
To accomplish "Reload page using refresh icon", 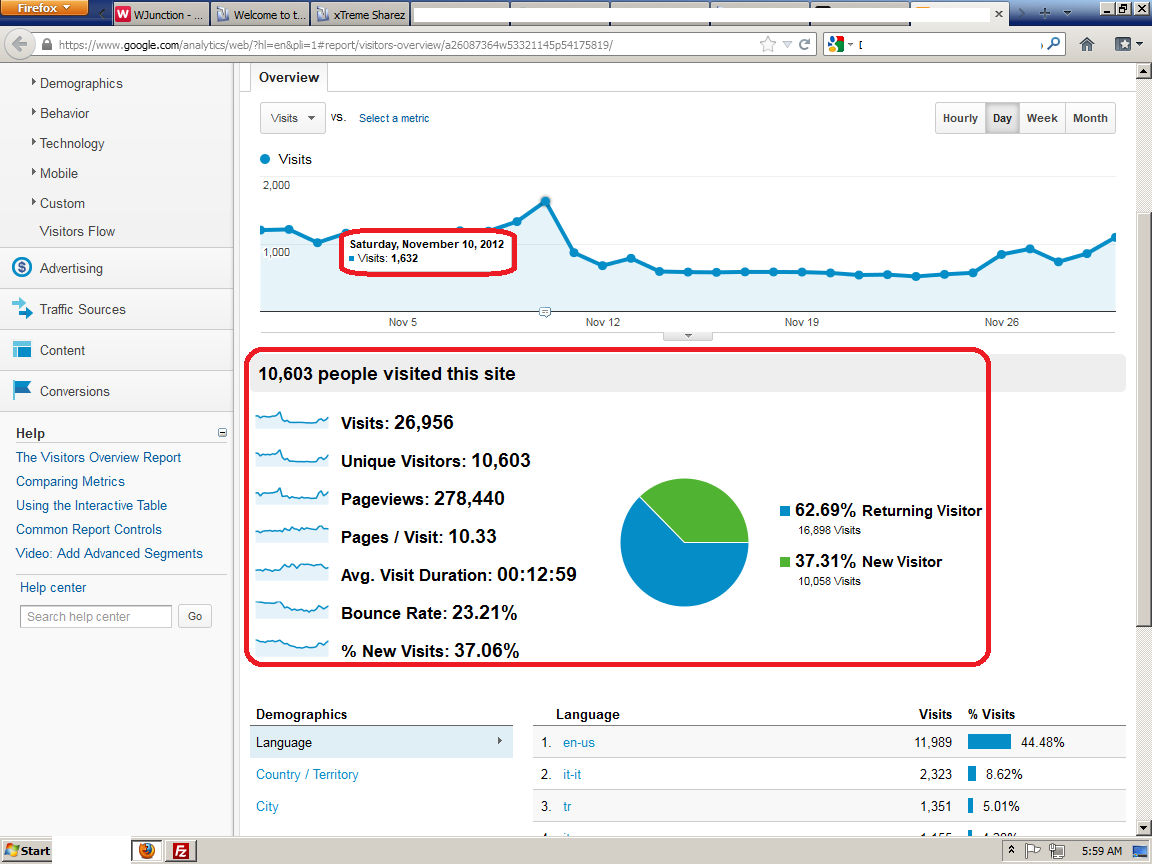I will [804, 45].
